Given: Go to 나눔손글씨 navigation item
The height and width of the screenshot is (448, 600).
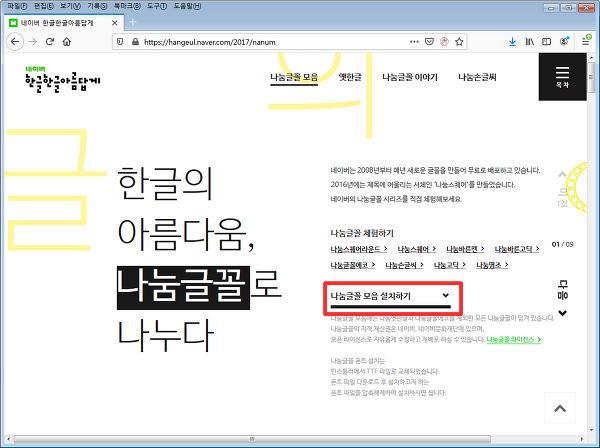Looking at the screenshot, I should (477, 77).
